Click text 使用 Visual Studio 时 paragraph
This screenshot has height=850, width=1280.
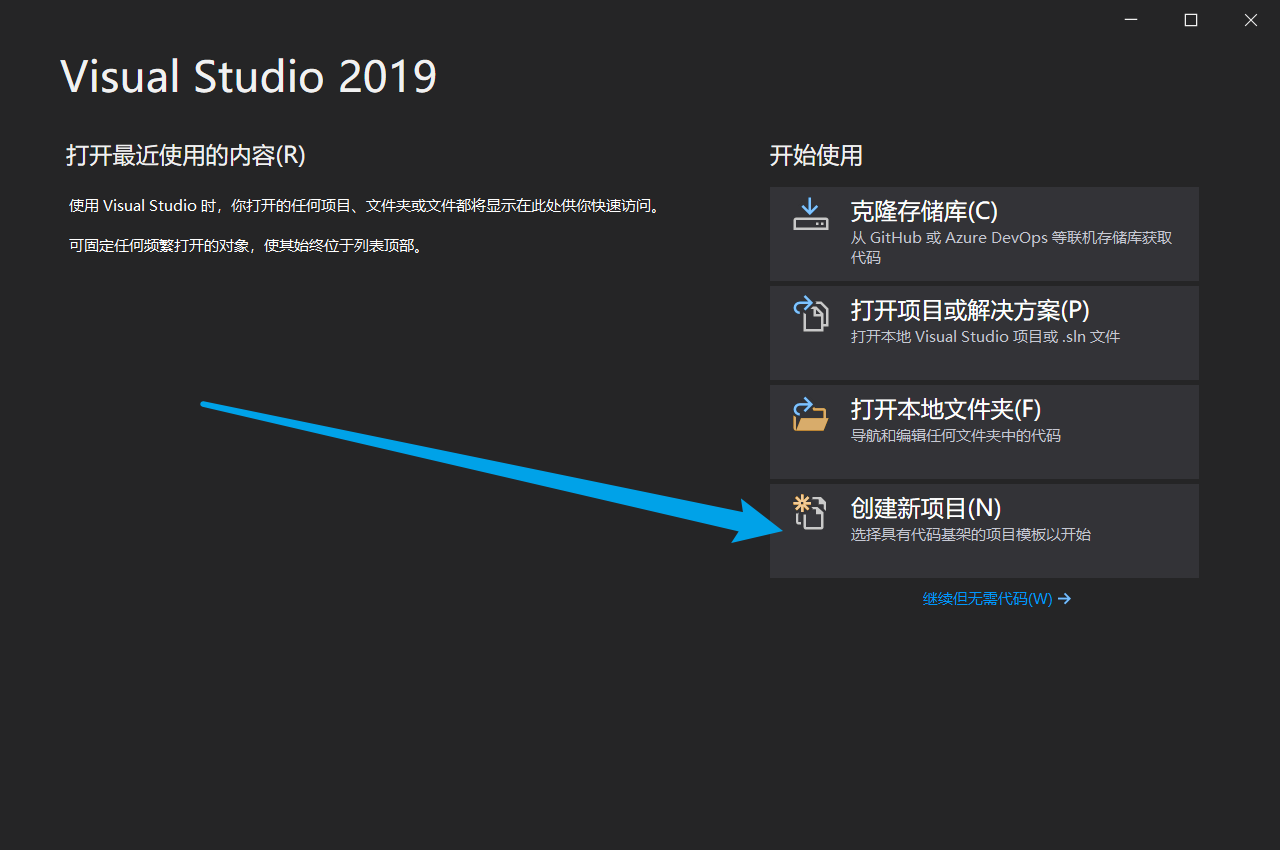[364, 206]
